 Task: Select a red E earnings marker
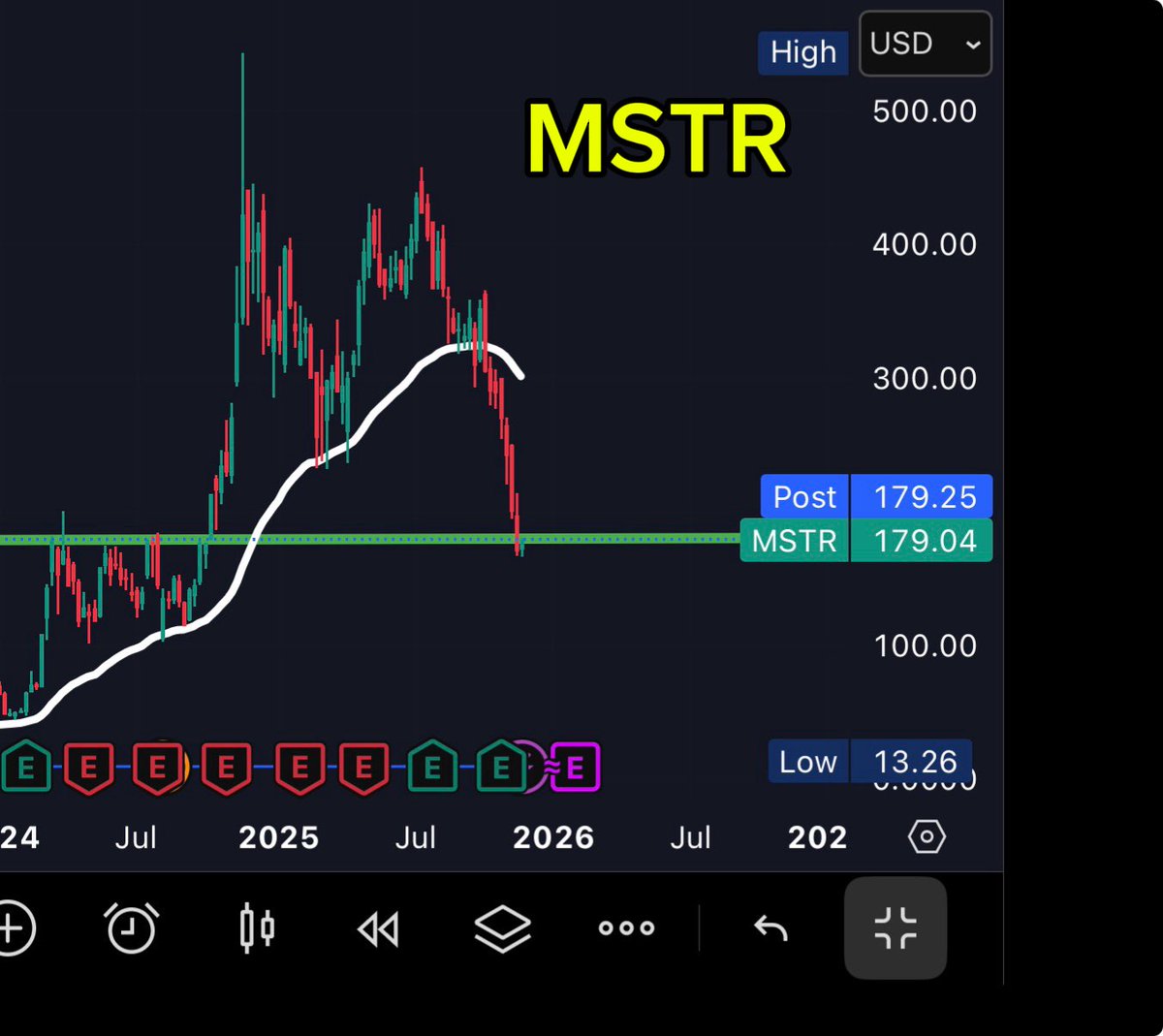click(x=88, y=768)
